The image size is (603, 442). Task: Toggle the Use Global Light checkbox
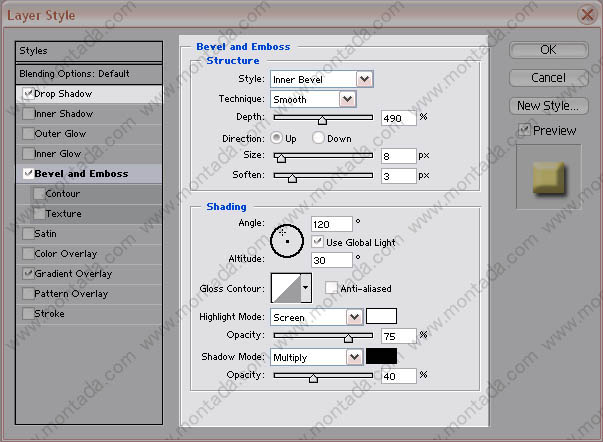pos(317,242)
